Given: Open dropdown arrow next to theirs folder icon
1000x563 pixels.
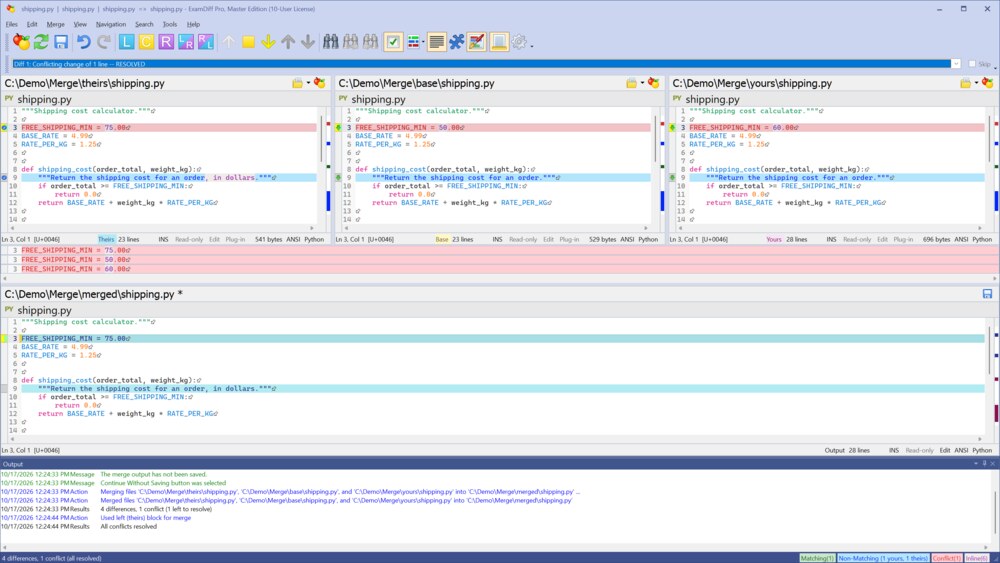Looking at the screenshot, I should point(308,83).
